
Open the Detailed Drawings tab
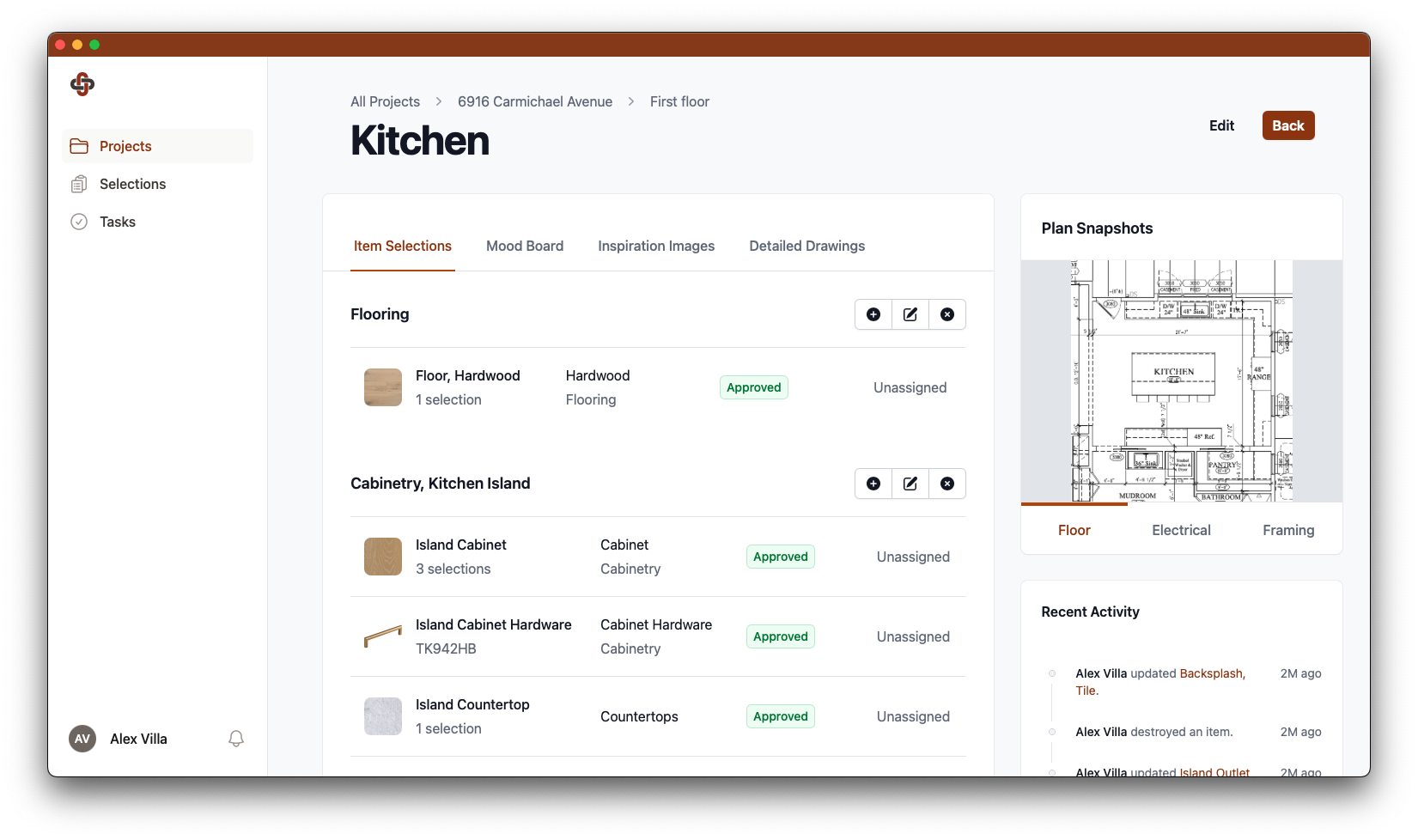point(806,246)
